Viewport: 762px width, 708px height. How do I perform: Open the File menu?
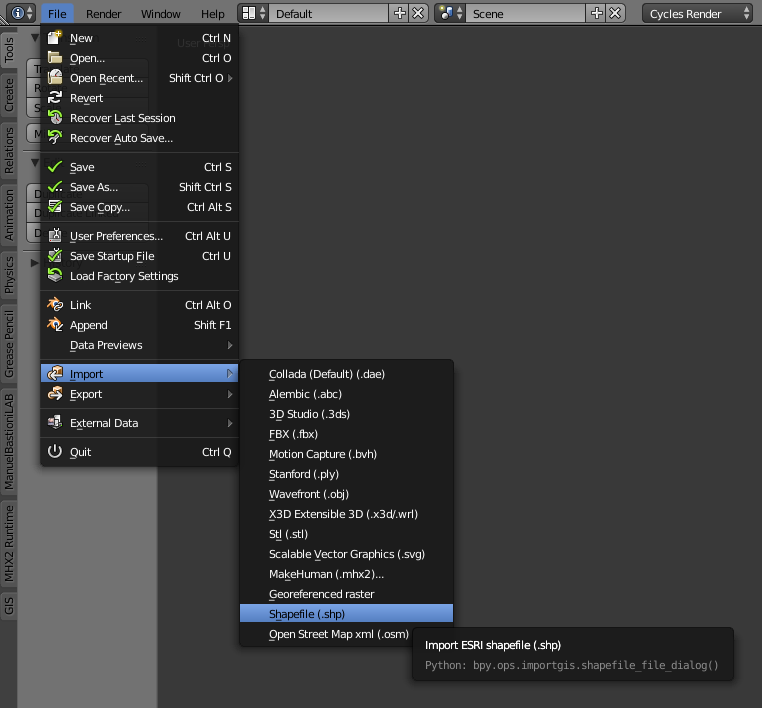pyautogui.click(x=57, y=14)
